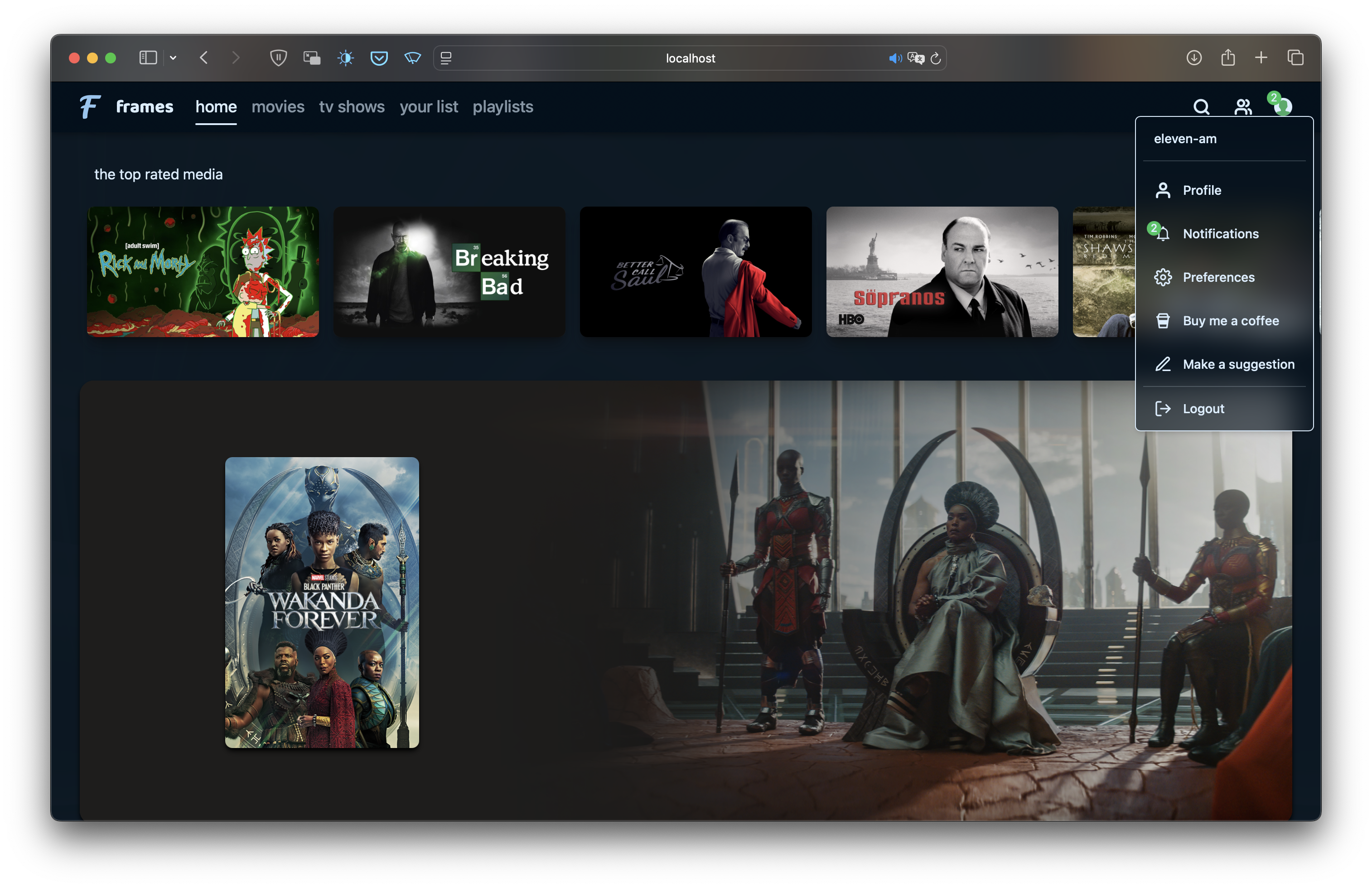The height and width of the screenshot is (888, 1372).
Task: Click the privacy shield icon in toolbar
Action: coord(279,58)
